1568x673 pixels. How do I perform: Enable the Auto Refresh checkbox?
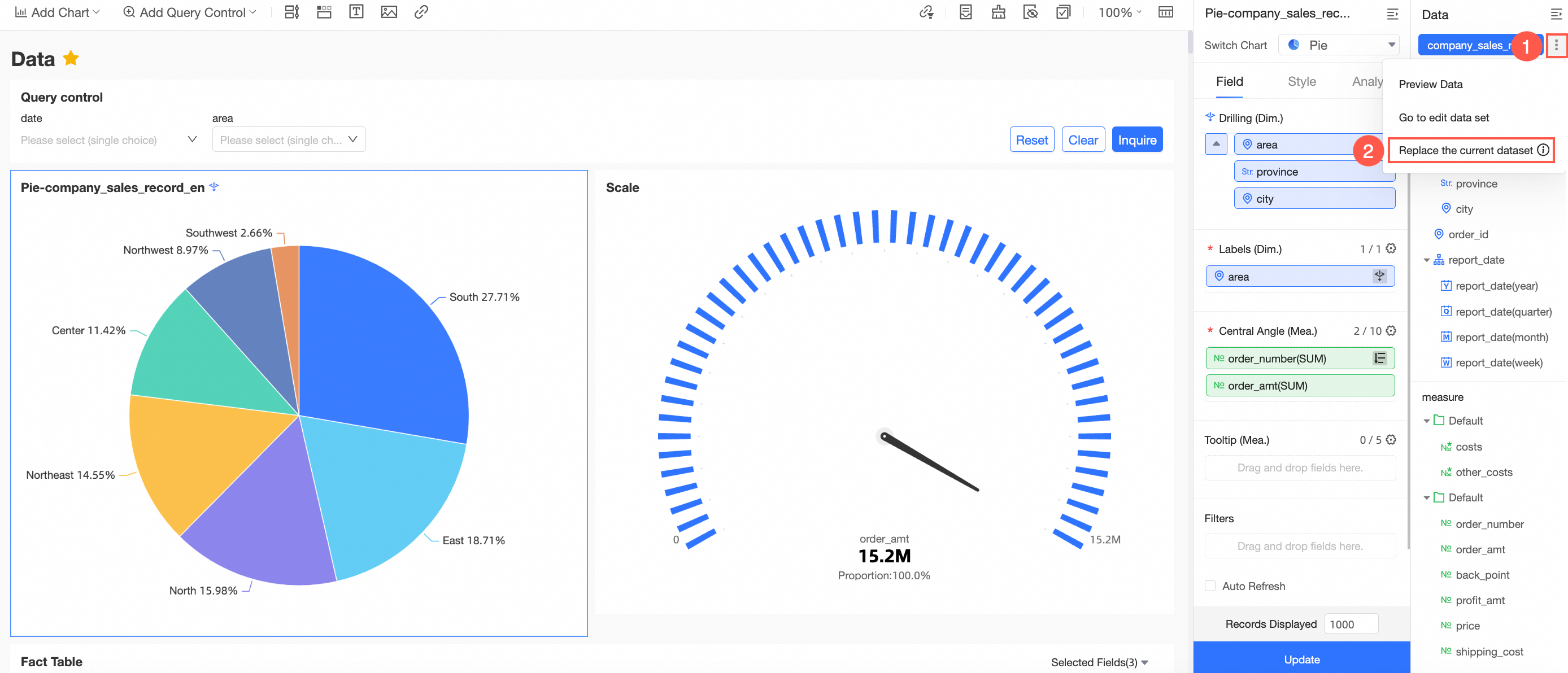tap(1210, 586)
